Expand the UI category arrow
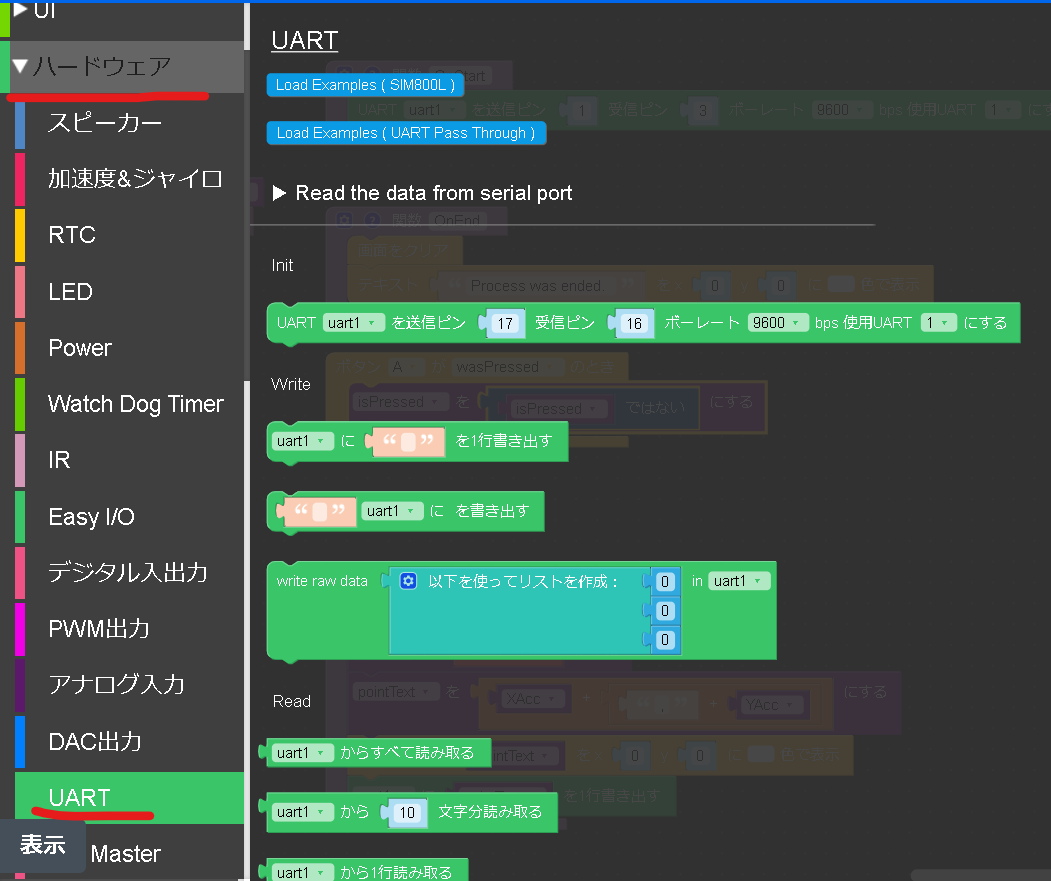Image resolution: width=1051 pixels, height=881 pixels. [x=20, y=9]
